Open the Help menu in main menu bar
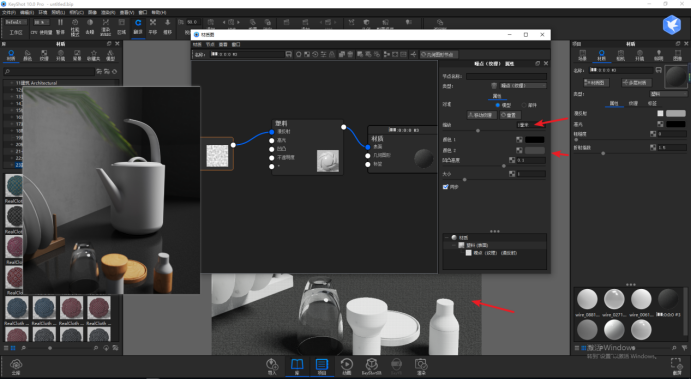The width and height of the screenshot is (692, 380). [x=159, y=12]
